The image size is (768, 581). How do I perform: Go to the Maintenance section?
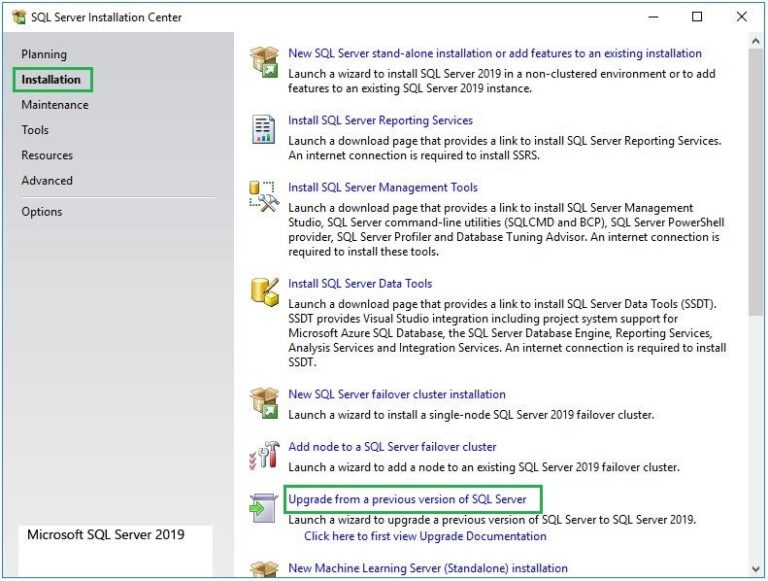click(55, 105)
